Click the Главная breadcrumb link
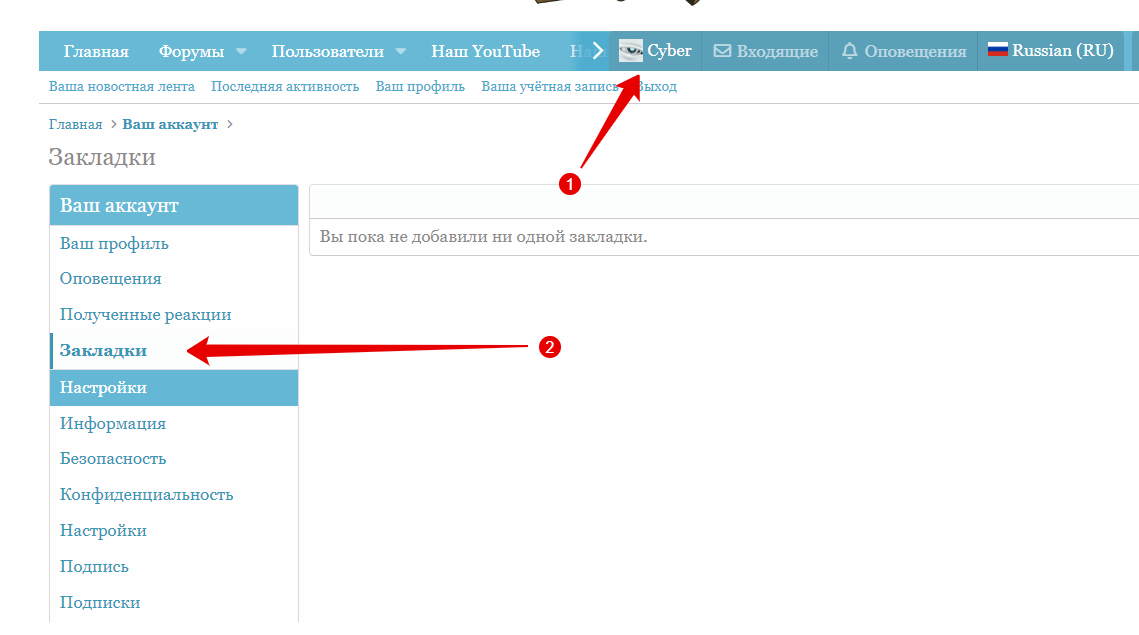This screenshot has height=635, width=1139. [x=75, y=125]
